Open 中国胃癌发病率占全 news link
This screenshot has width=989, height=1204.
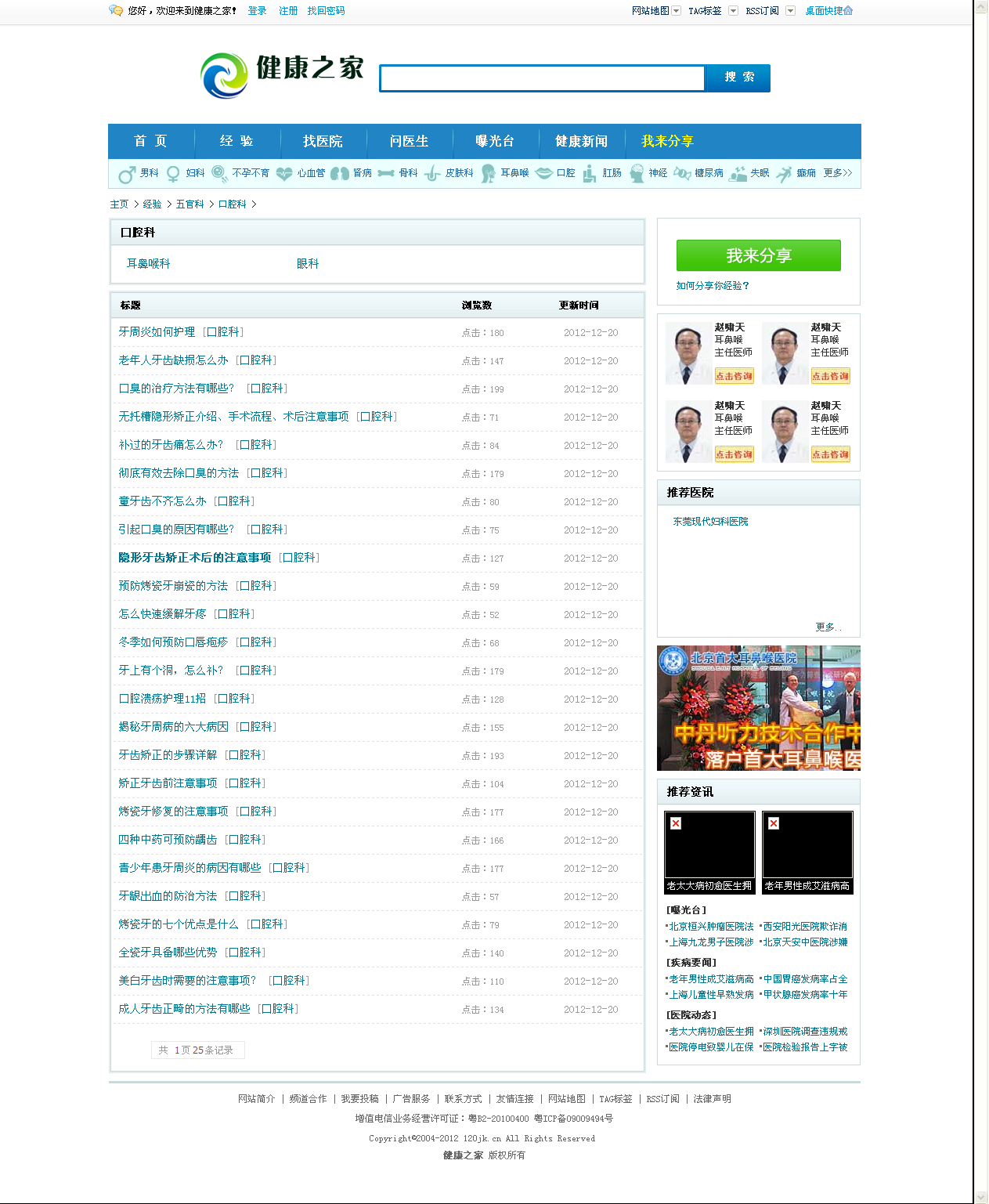click(805, 979)
